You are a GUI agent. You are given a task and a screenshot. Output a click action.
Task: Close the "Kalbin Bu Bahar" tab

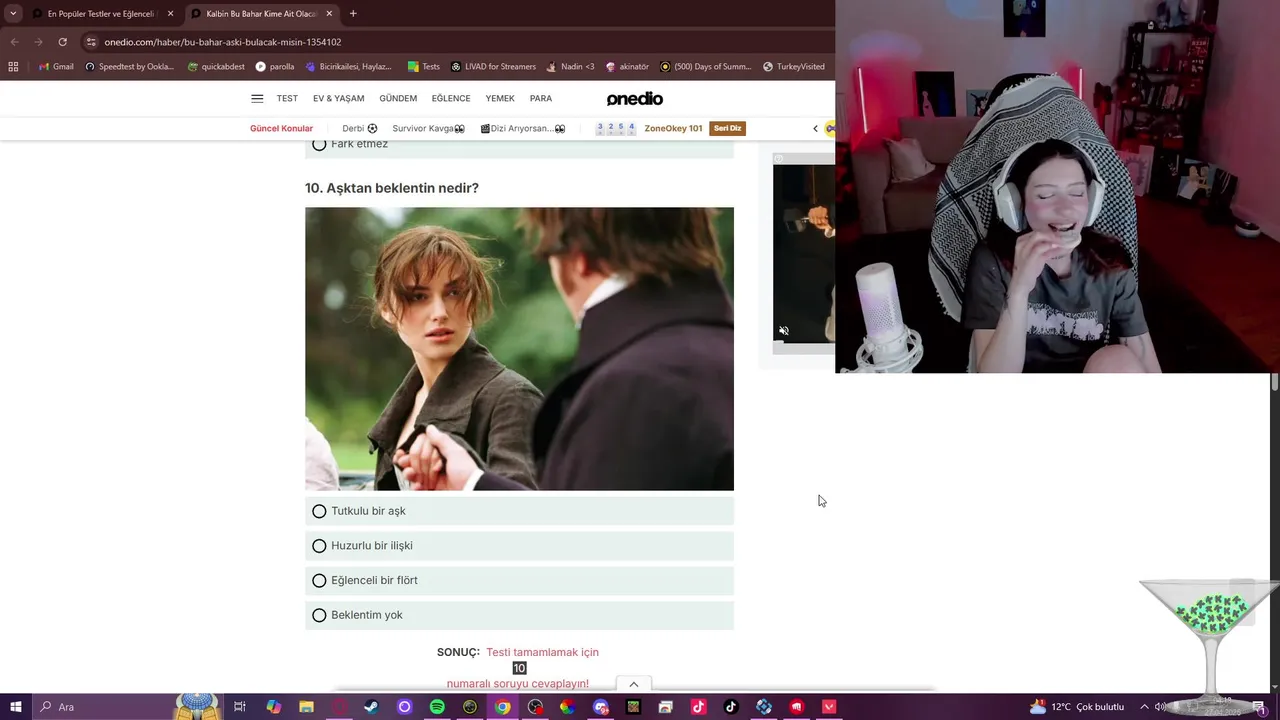pyautogui.click(x=329, y=13)
